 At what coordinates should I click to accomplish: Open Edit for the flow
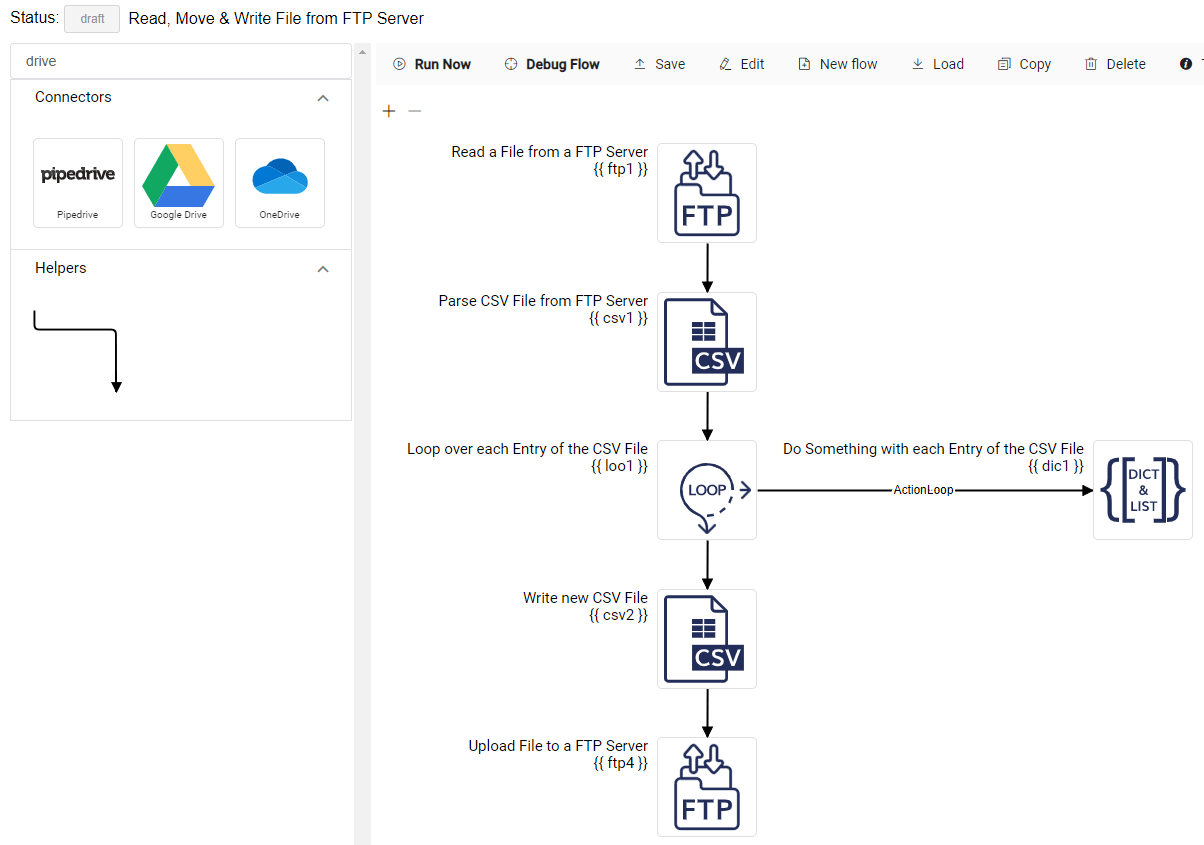coord(741,64)
